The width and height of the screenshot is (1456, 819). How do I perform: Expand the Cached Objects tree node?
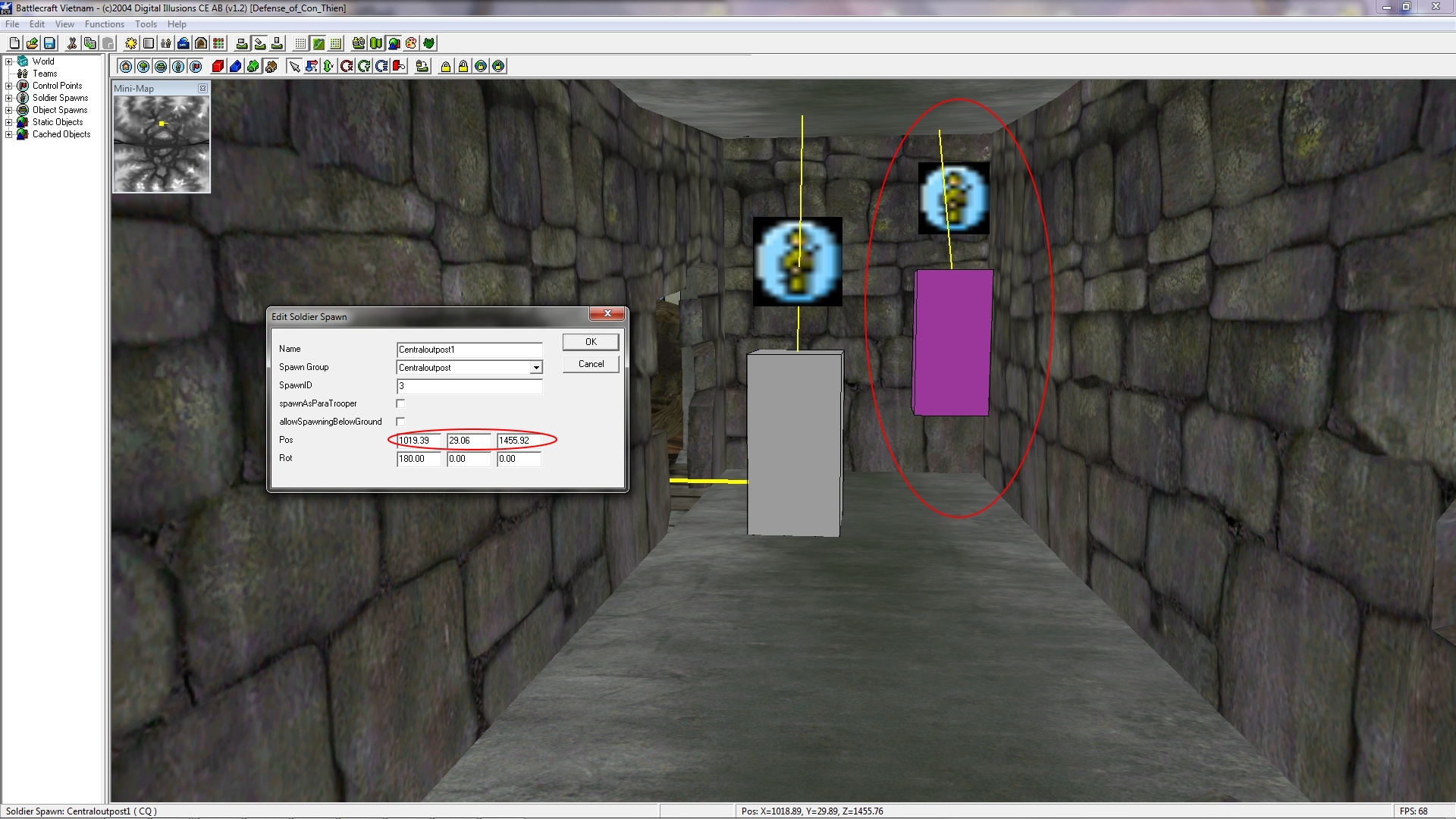[x=8, y=134]
